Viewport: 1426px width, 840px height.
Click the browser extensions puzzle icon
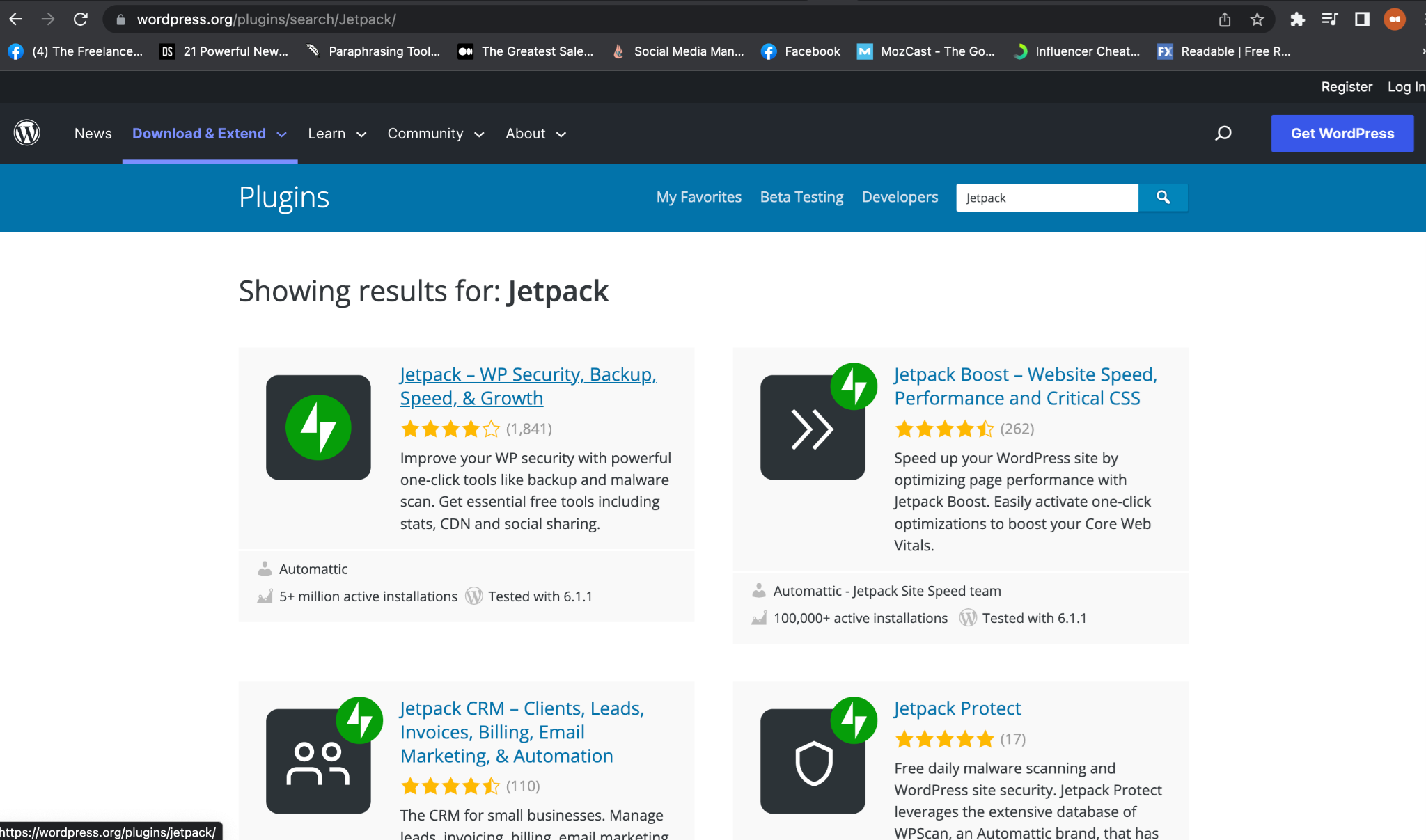pos(1296,19)
